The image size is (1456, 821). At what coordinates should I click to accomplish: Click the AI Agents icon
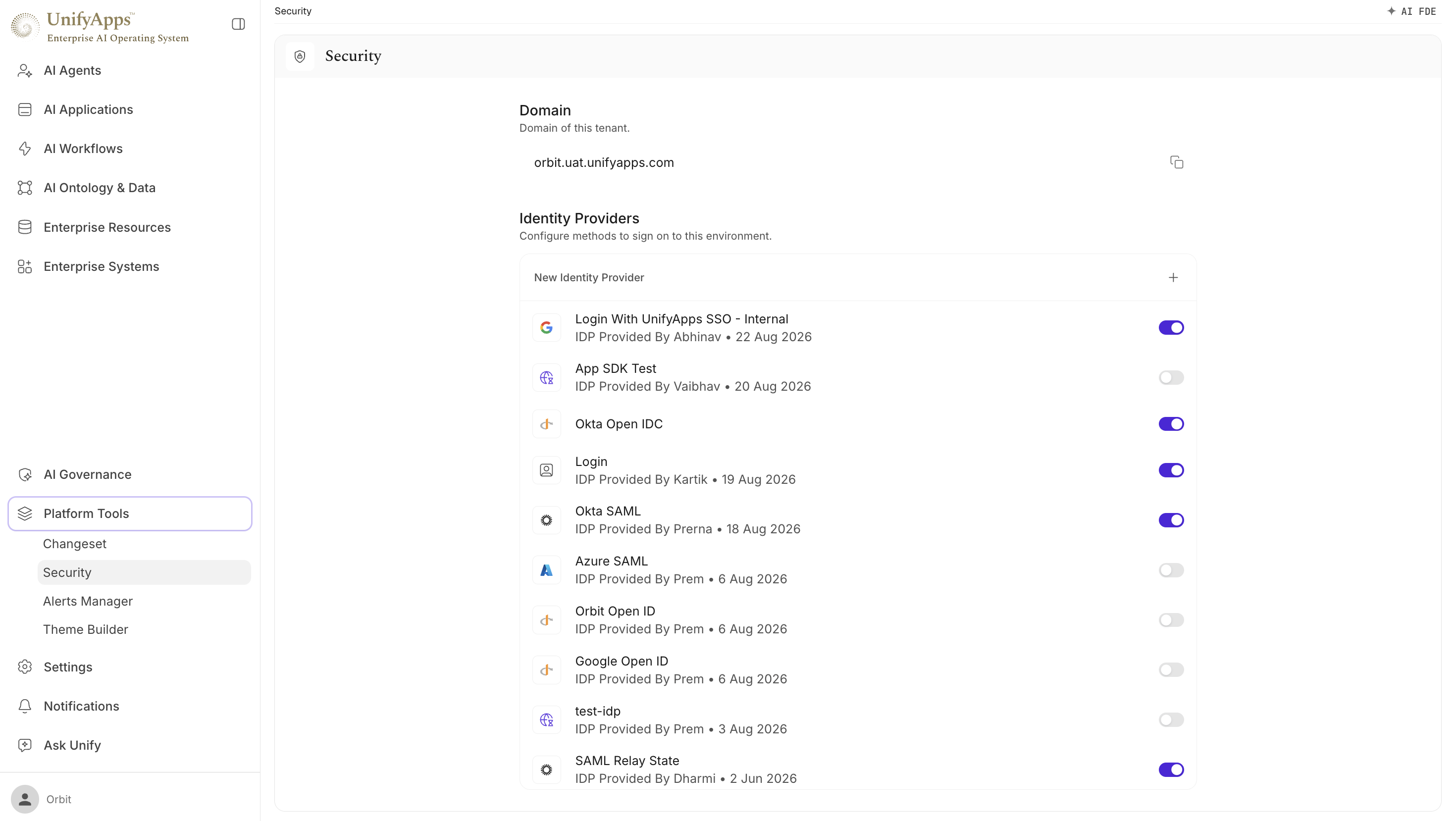click(25, 70)
